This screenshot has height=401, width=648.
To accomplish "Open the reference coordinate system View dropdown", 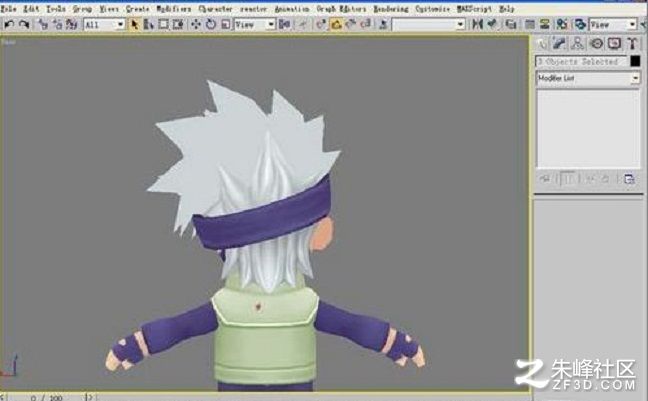I will point(255,25).
